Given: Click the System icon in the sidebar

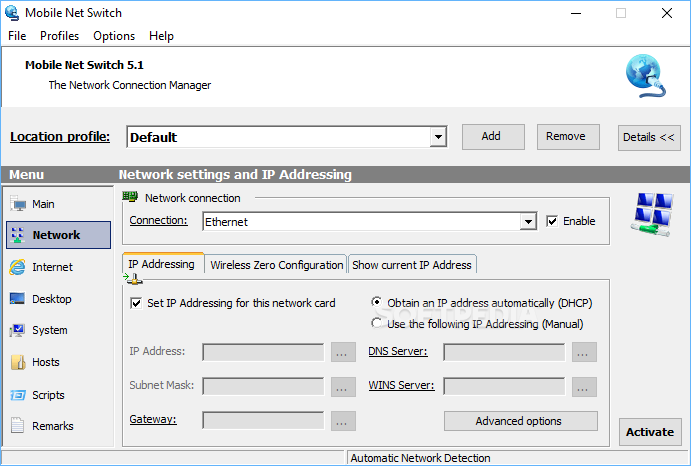Looking at the screenshot, I should point(17,330).
